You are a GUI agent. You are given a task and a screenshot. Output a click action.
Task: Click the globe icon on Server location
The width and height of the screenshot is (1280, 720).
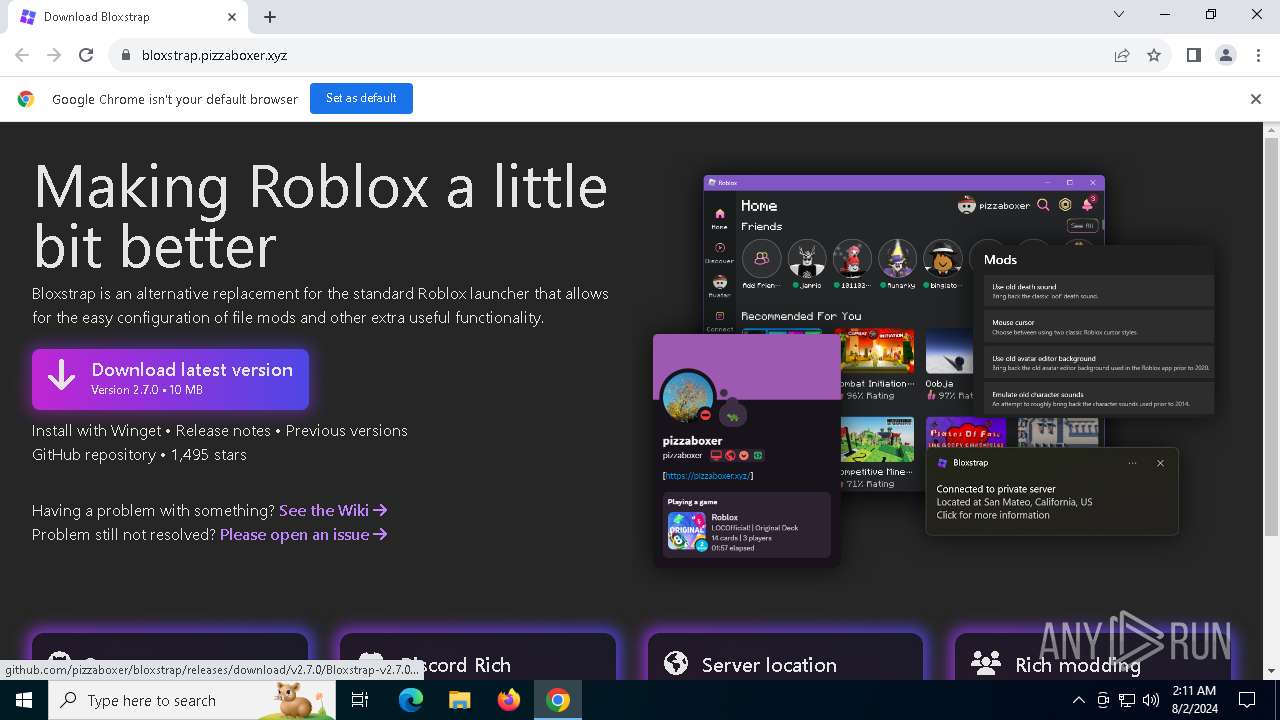tap(676, 664)
